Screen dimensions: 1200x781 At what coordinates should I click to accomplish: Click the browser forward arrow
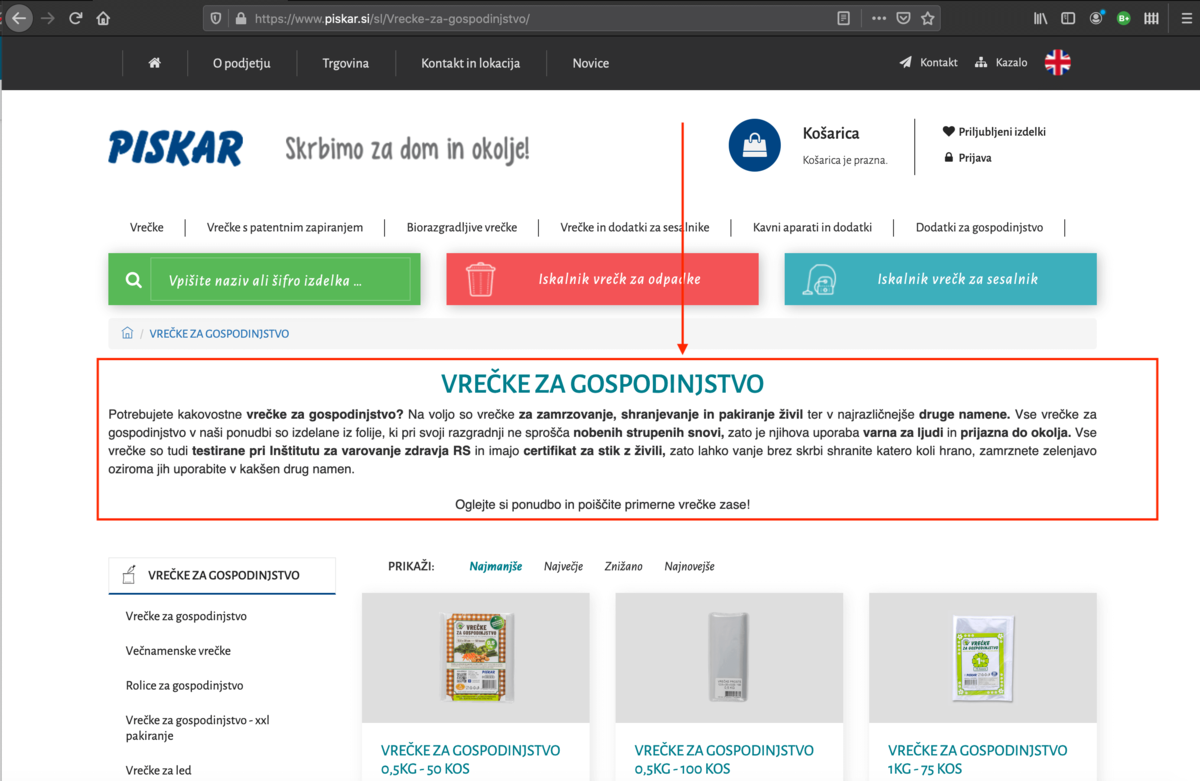click(x=47, y=18)
